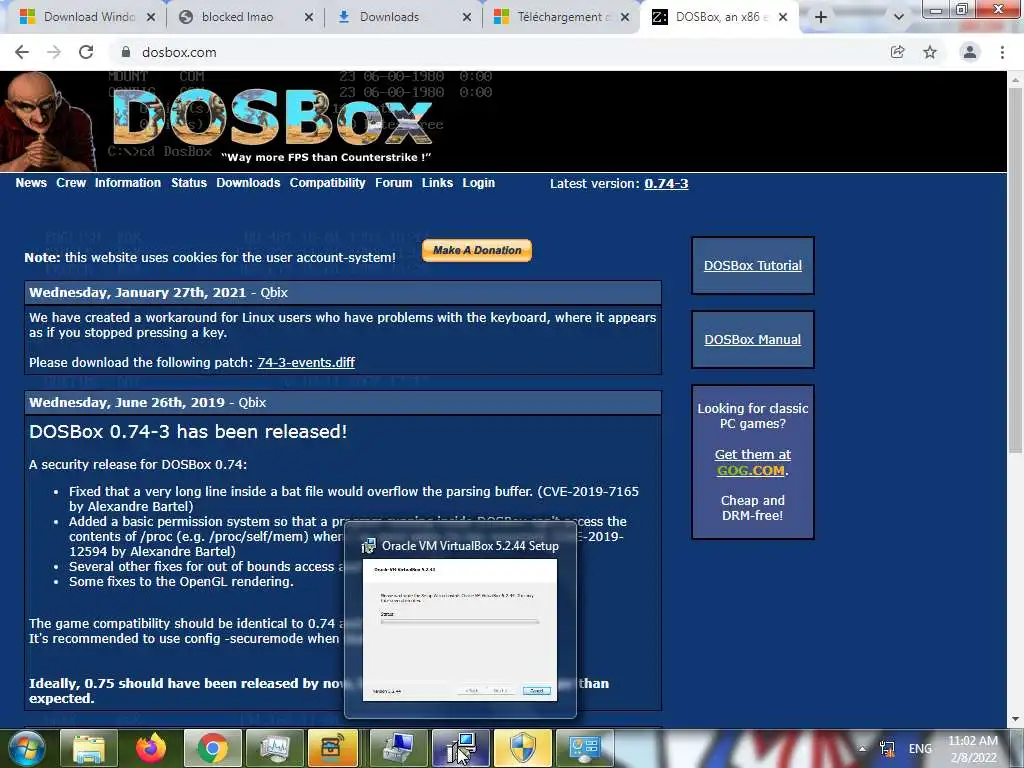Visit GOG.COM link
The height and width of the screenshot is (768, 1024).
pos(750,470)
